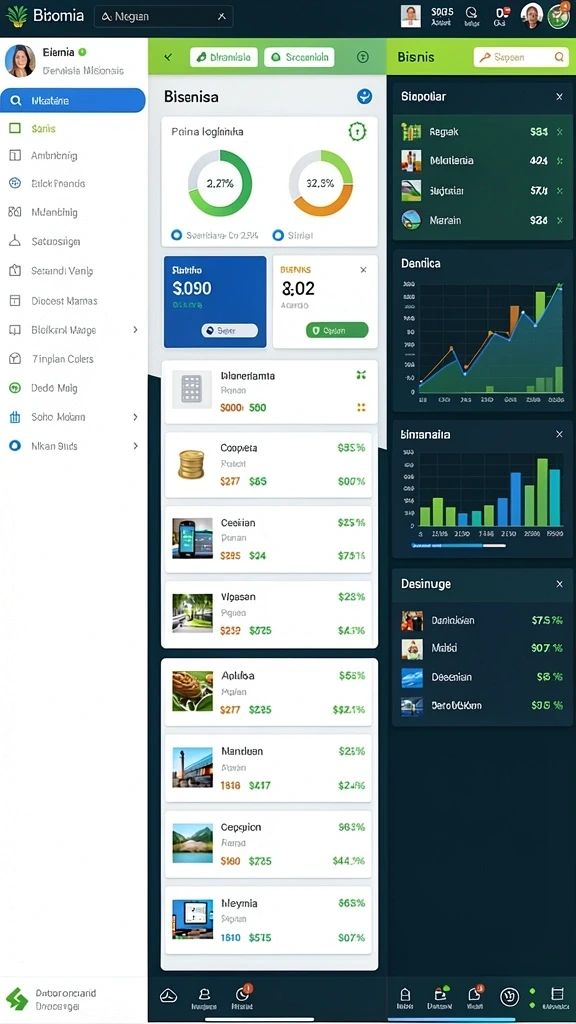Viewport: 576px width, 1024px height.
Task: Click the first bottom nav icon of right panel
Action: tap(405, 997)
